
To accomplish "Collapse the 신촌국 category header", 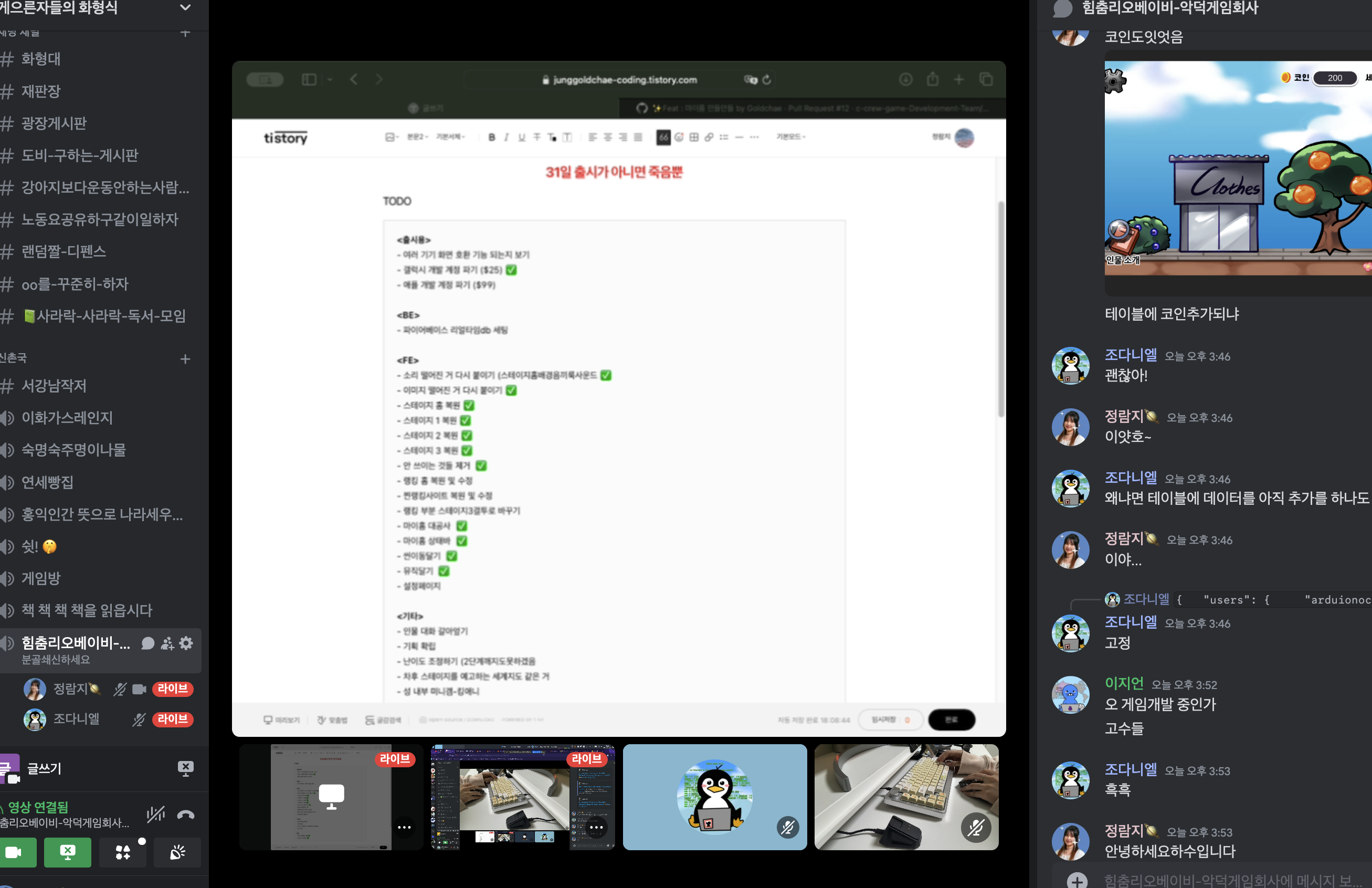I will tap(13, 358).
